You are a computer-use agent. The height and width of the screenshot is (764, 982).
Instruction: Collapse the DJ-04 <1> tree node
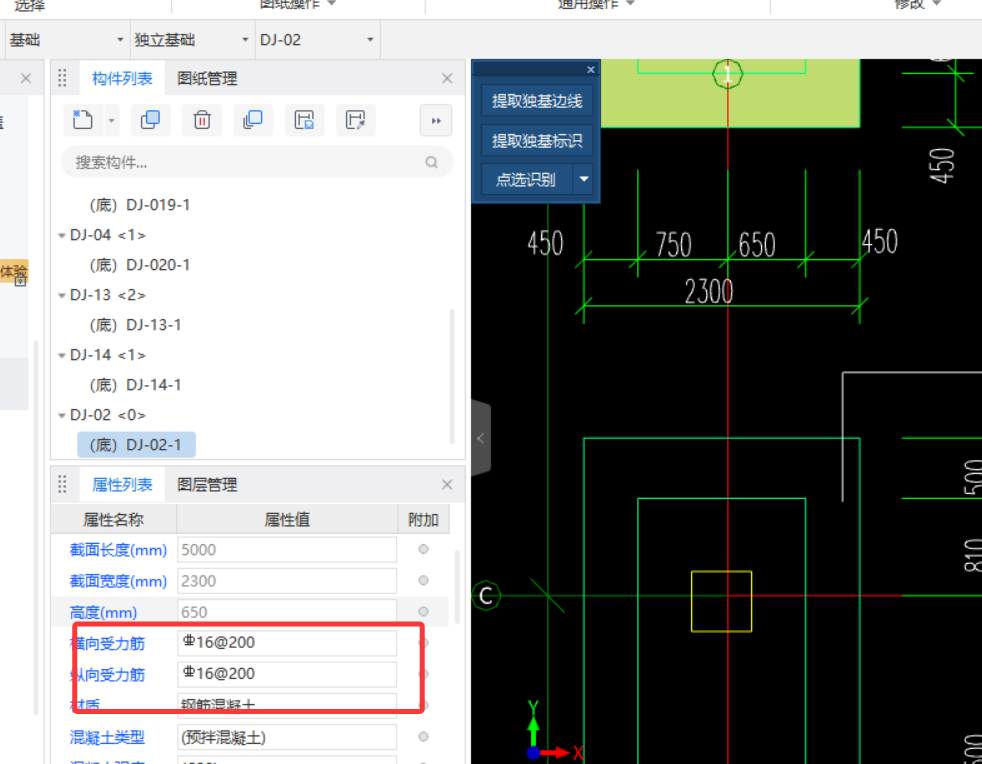pos(61,235)
